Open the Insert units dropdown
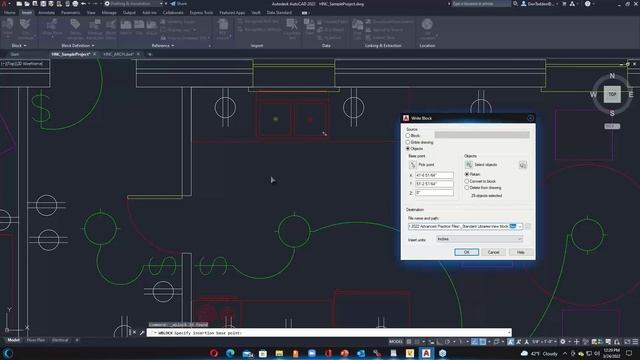640x360 pixels. [480, 239]
